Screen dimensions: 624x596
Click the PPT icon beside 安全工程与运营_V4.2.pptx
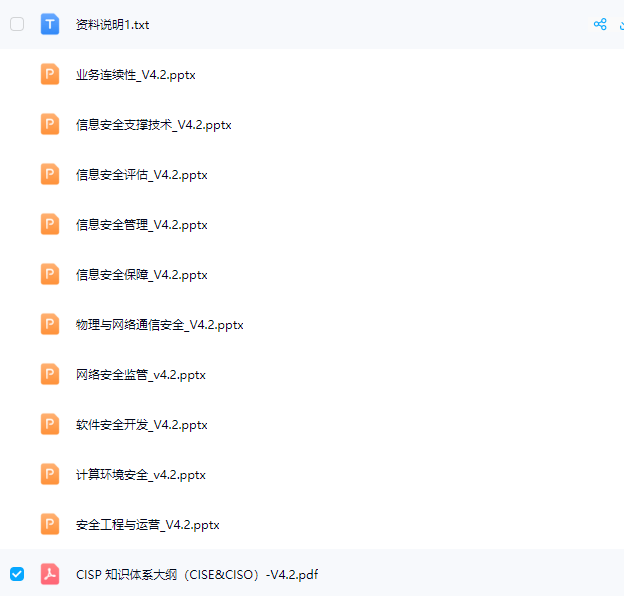pyautogui.click(x=50, y=524)
